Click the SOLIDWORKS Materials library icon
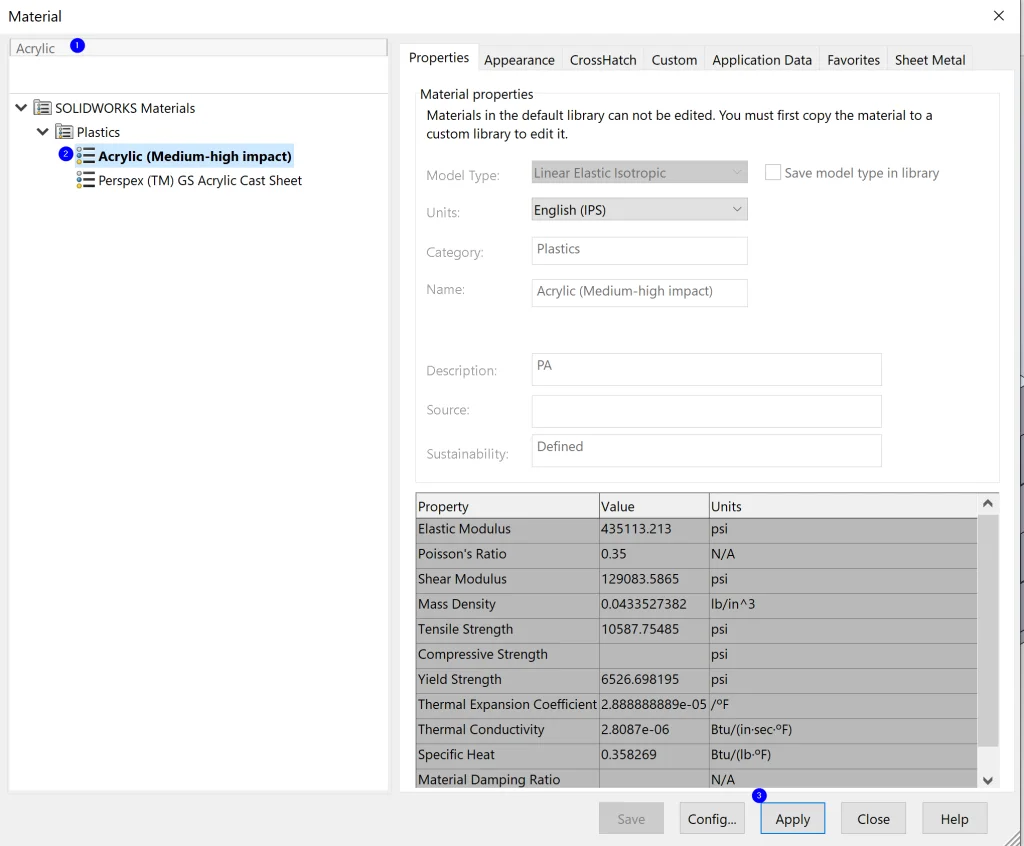The image size is (1024, 846). click(x=42, y=108)
